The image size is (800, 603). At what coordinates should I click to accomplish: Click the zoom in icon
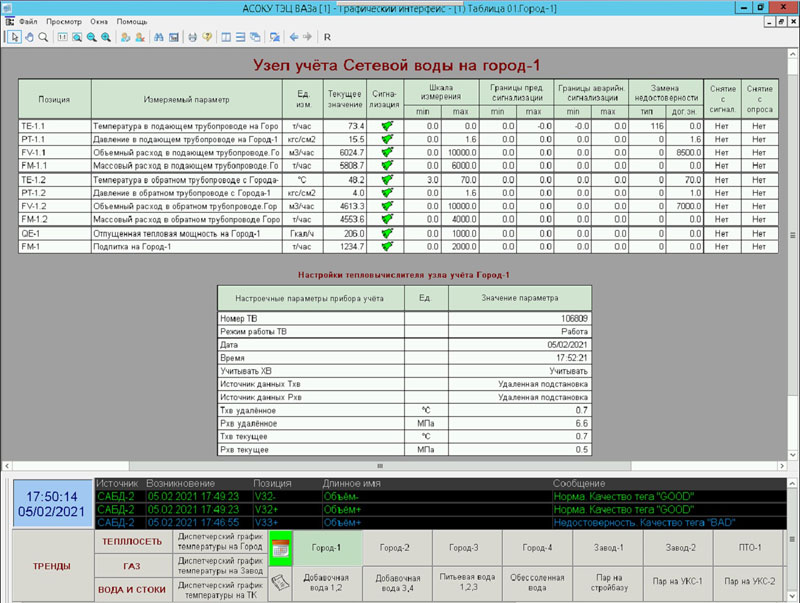(x=106, y=37)
